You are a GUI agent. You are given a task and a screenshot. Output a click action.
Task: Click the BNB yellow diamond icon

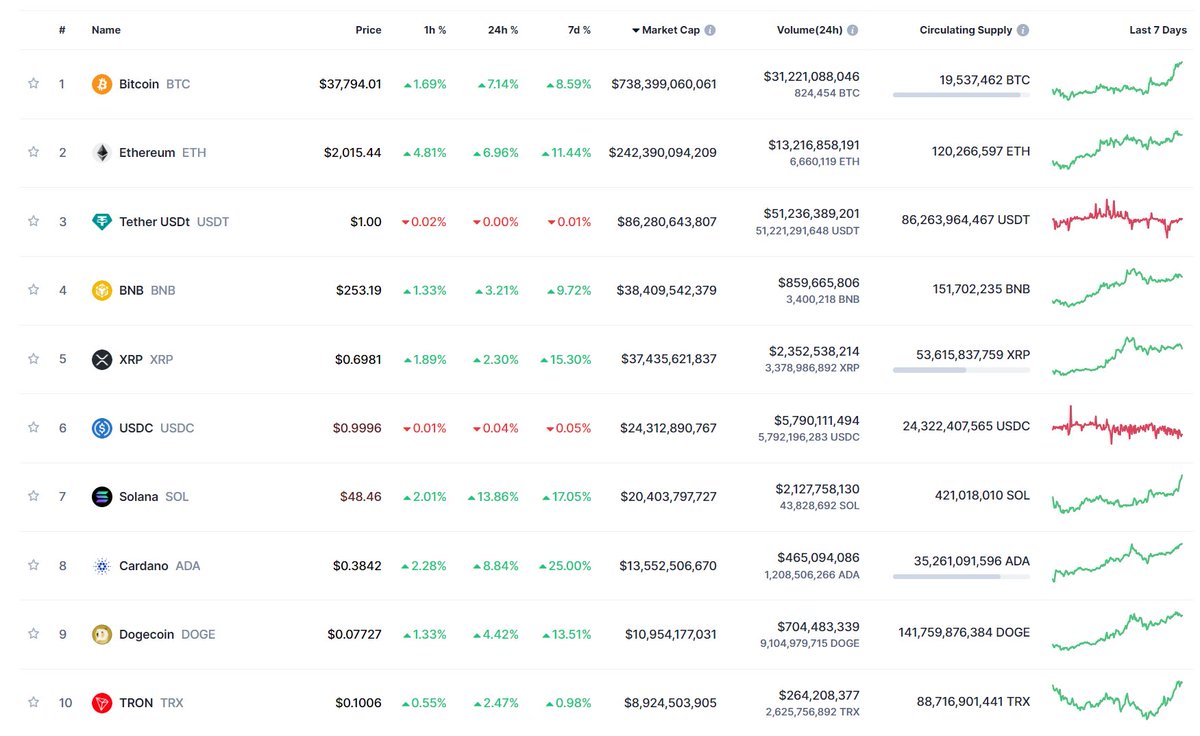pyautogui.click(x=101, y=290)
